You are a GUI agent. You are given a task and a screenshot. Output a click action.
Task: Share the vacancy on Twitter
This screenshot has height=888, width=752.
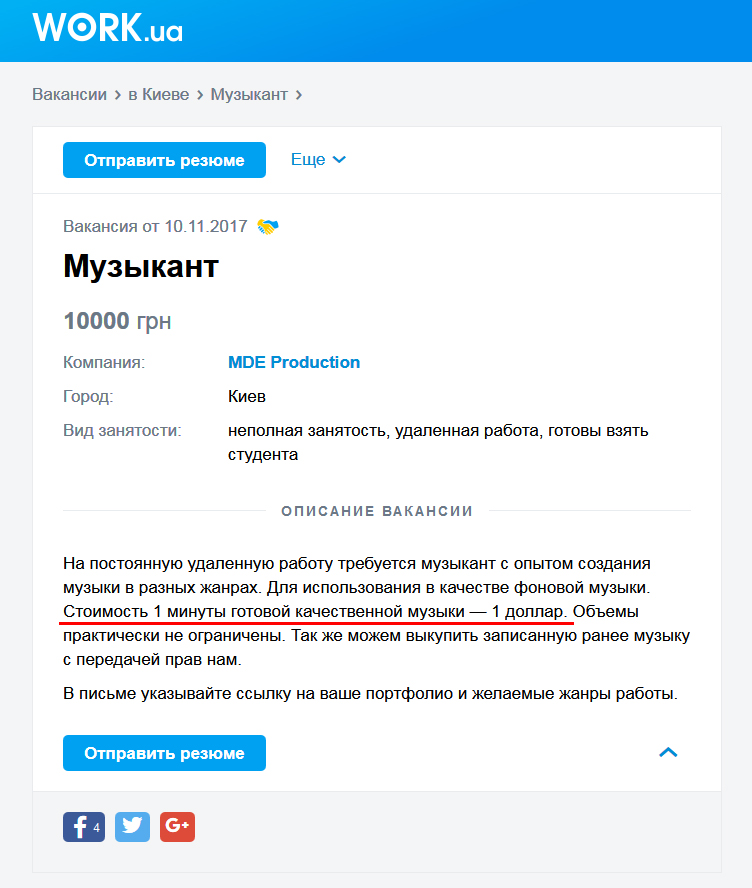[132, 827]
